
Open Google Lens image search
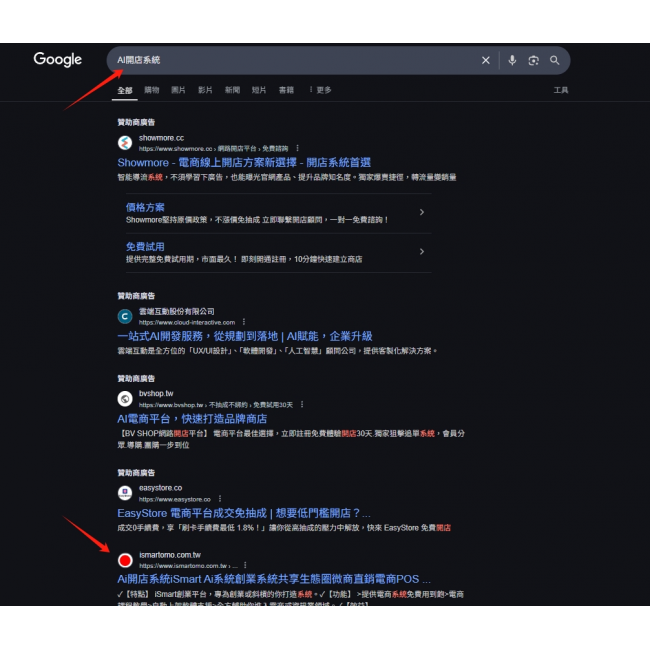point(533,60)
